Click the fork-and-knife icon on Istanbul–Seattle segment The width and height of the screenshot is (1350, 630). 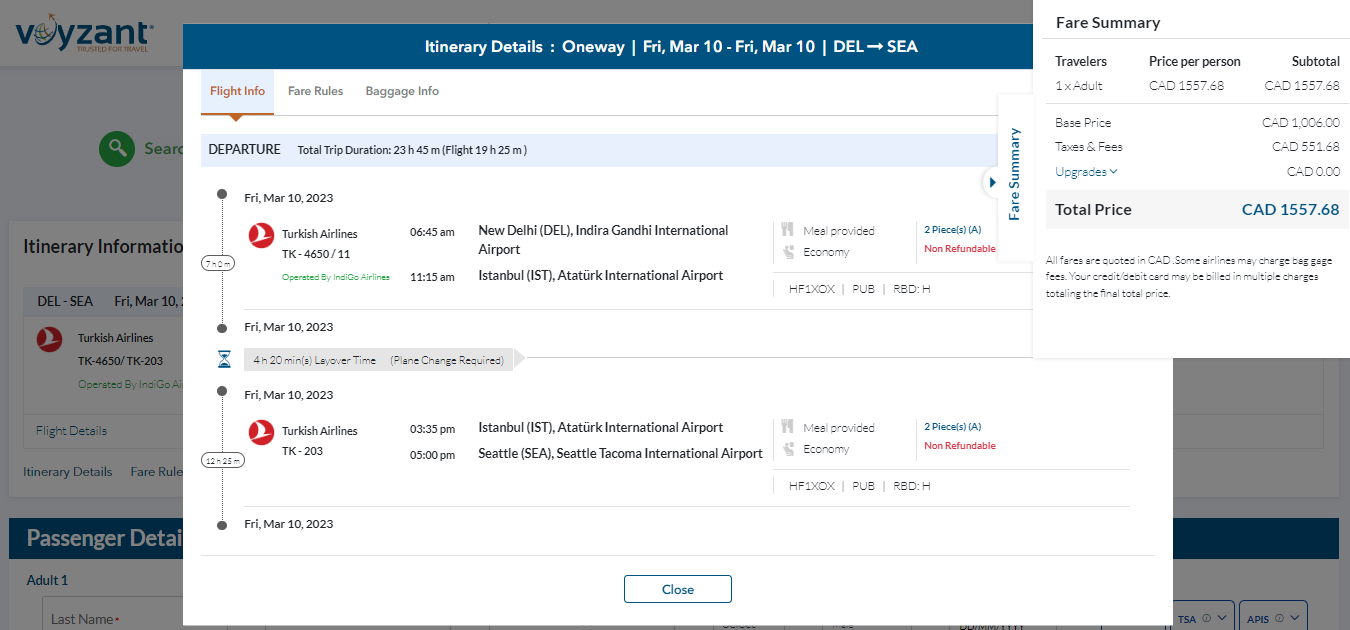click(x=788, y=427)
